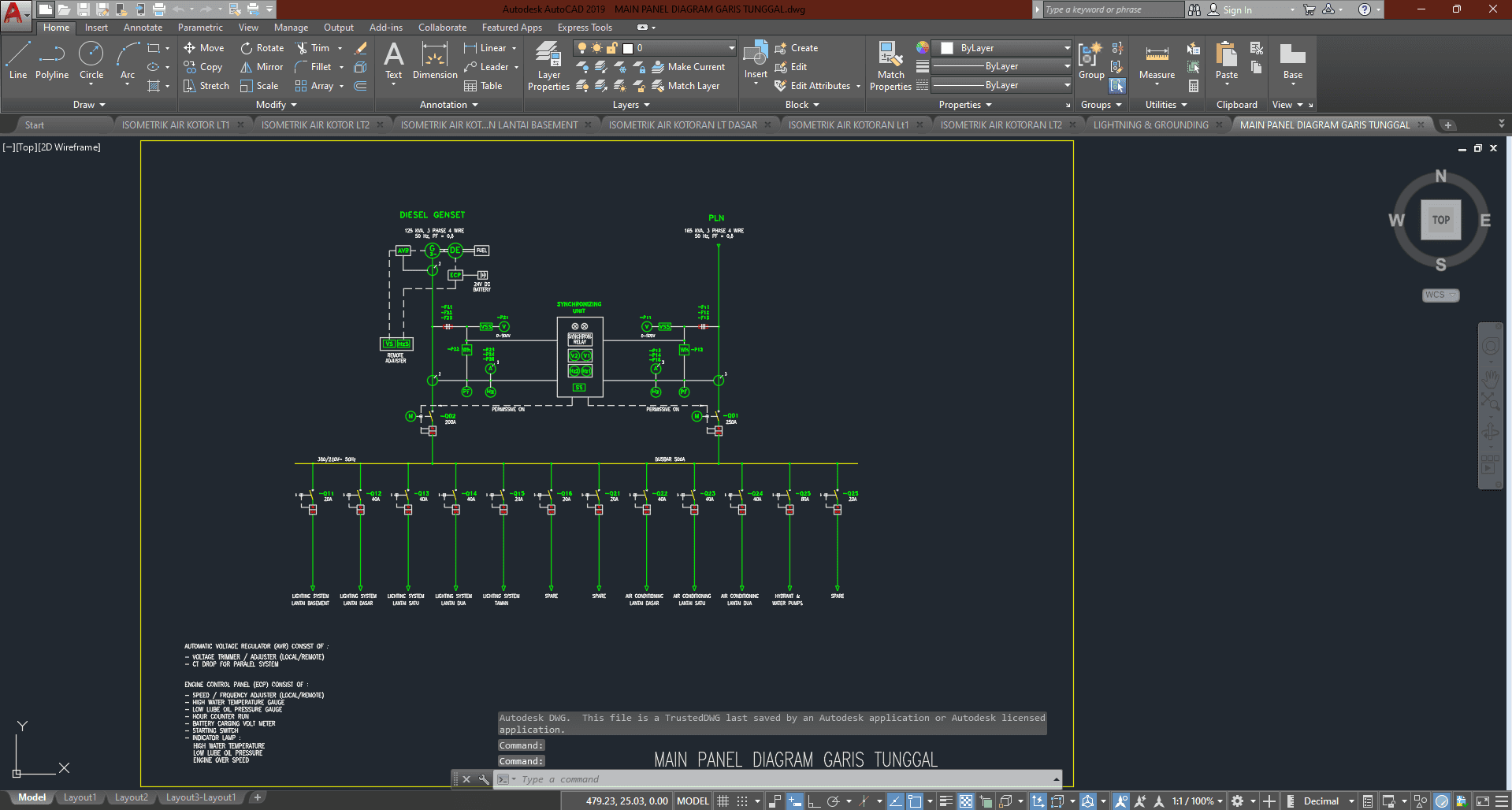Toggle snap mode in status bar
This screenshot has width=1512, height=810.
[x=742, y=801]
